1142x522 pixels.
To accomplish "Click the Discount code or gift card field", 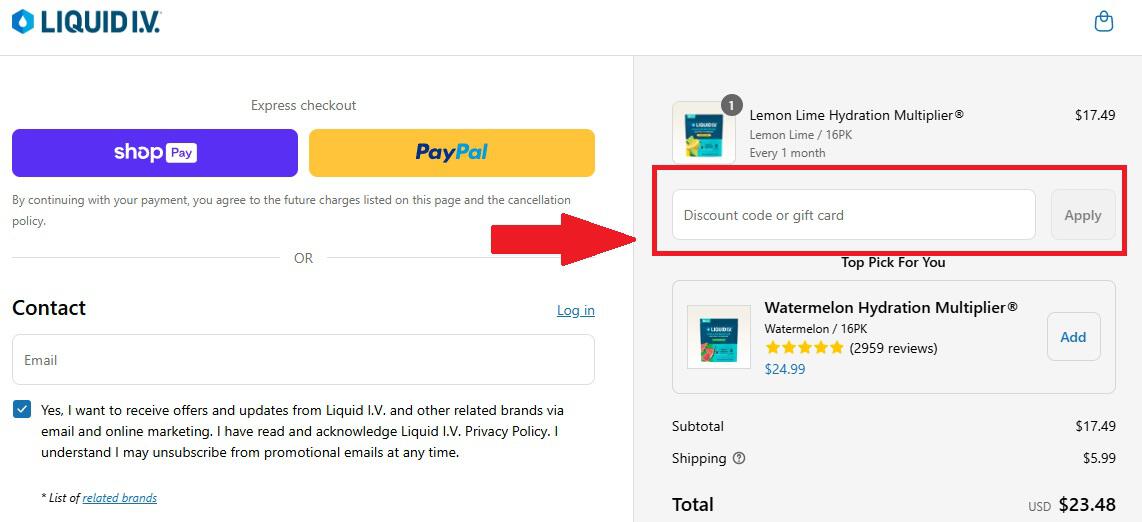I will click(x=854, y=215).
